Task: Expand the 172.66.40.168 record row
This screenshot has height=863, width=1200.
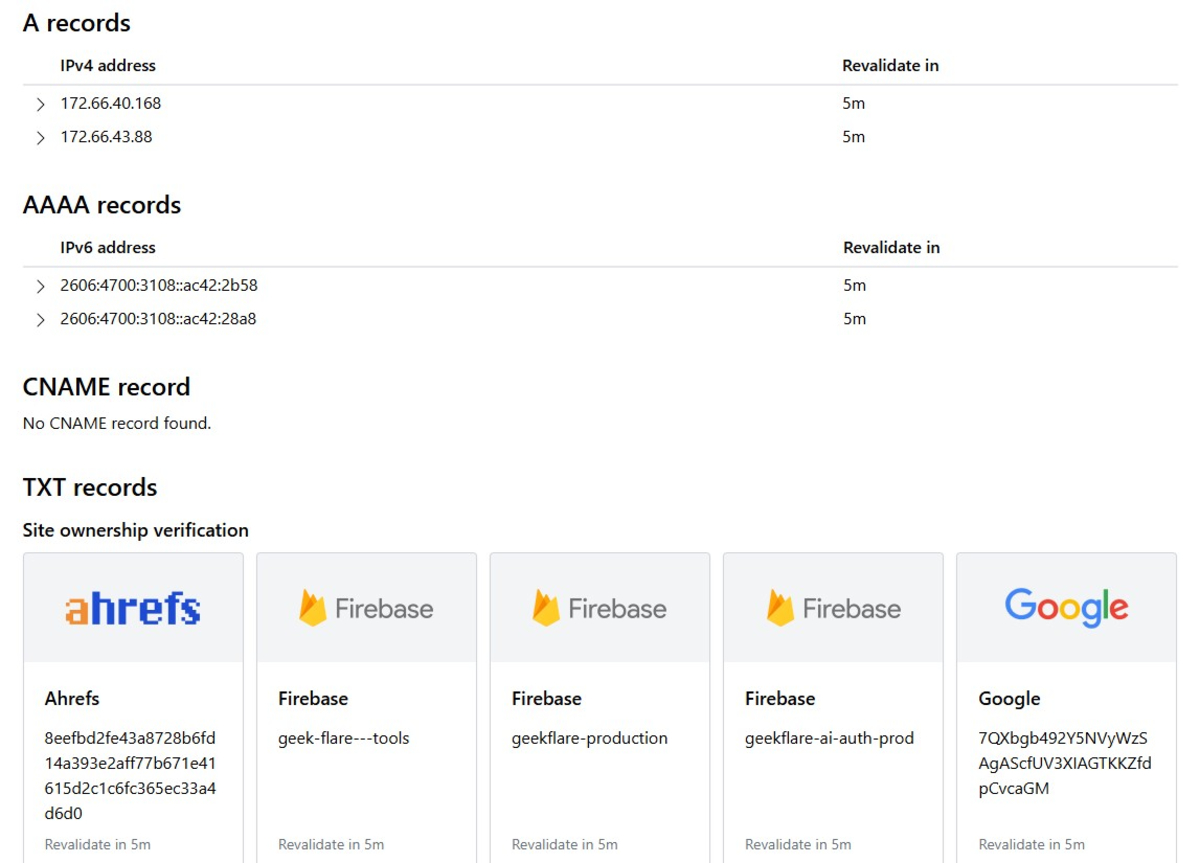Action: click(x=40, y=104)
